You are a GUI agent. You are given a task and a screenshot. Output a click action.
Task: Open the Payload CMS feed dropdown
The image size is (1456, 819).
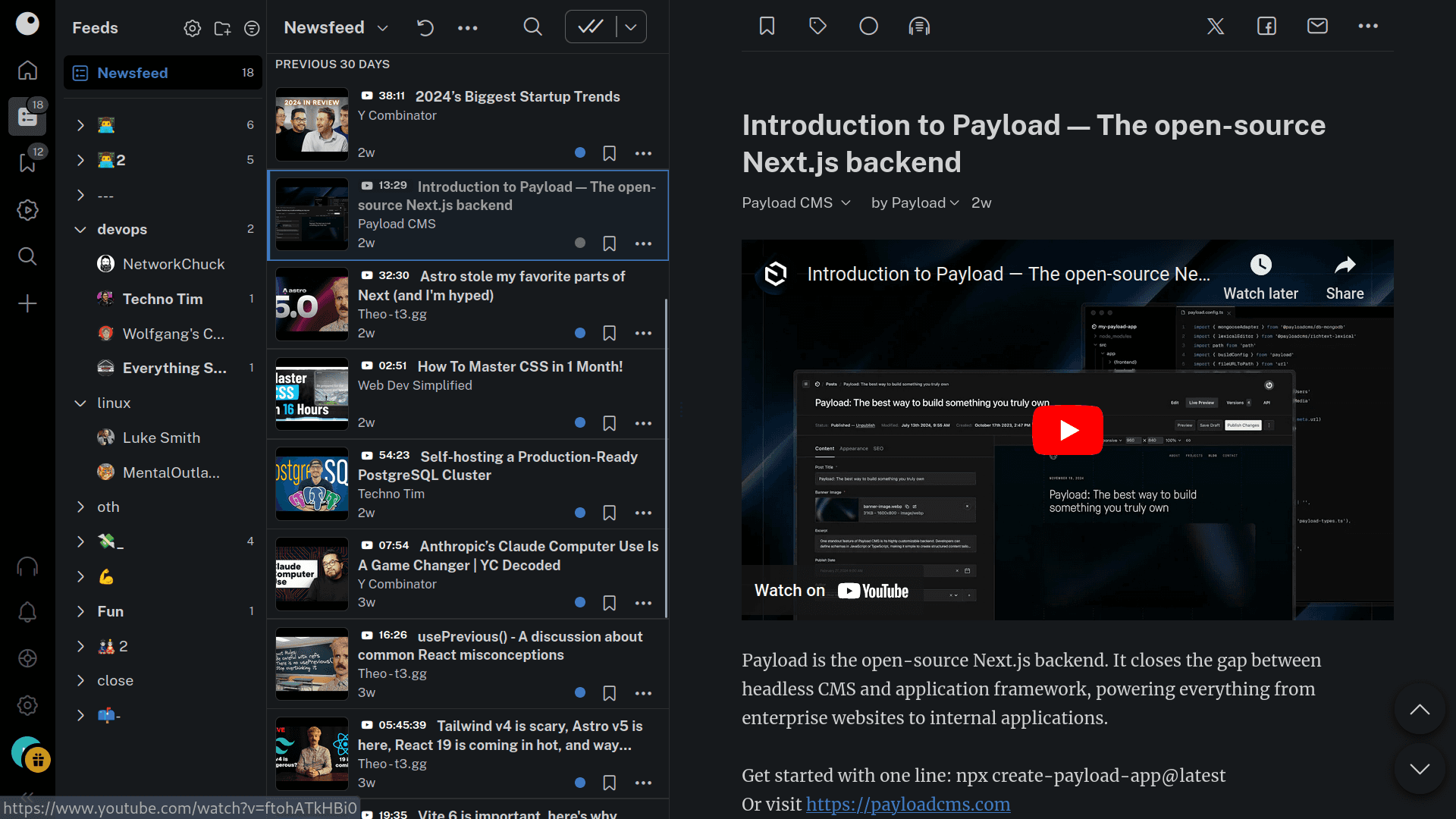(x=796, y=202)
